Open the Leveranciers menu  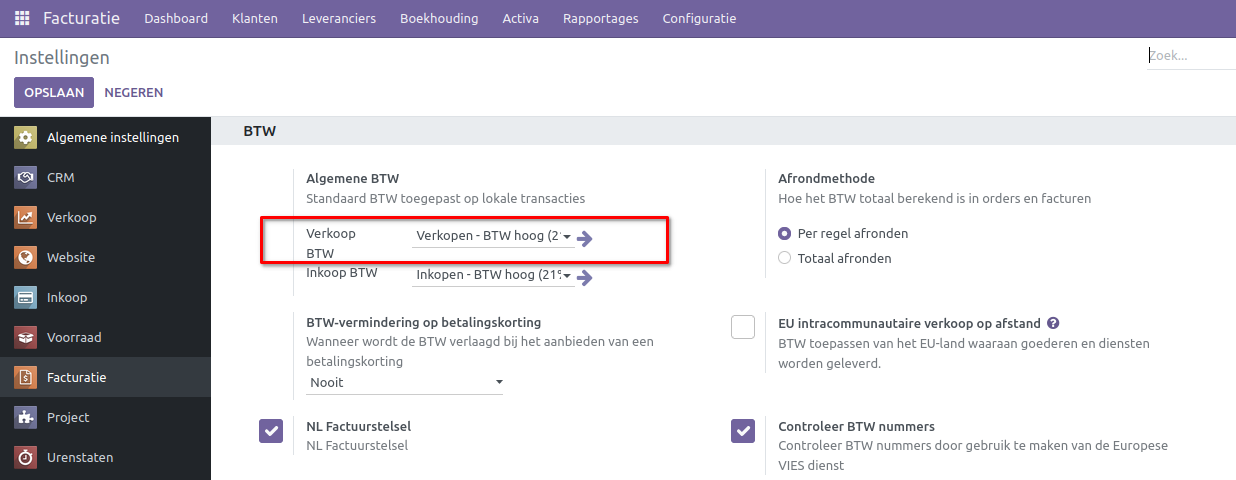click(339, 19)
